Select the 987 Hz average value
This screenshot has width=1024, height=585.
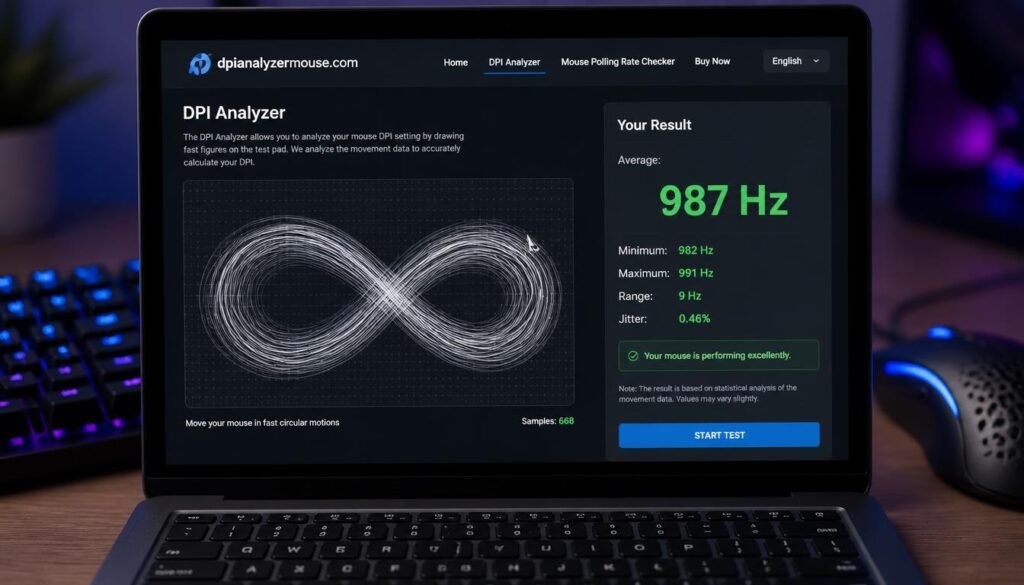pos(723,200)
